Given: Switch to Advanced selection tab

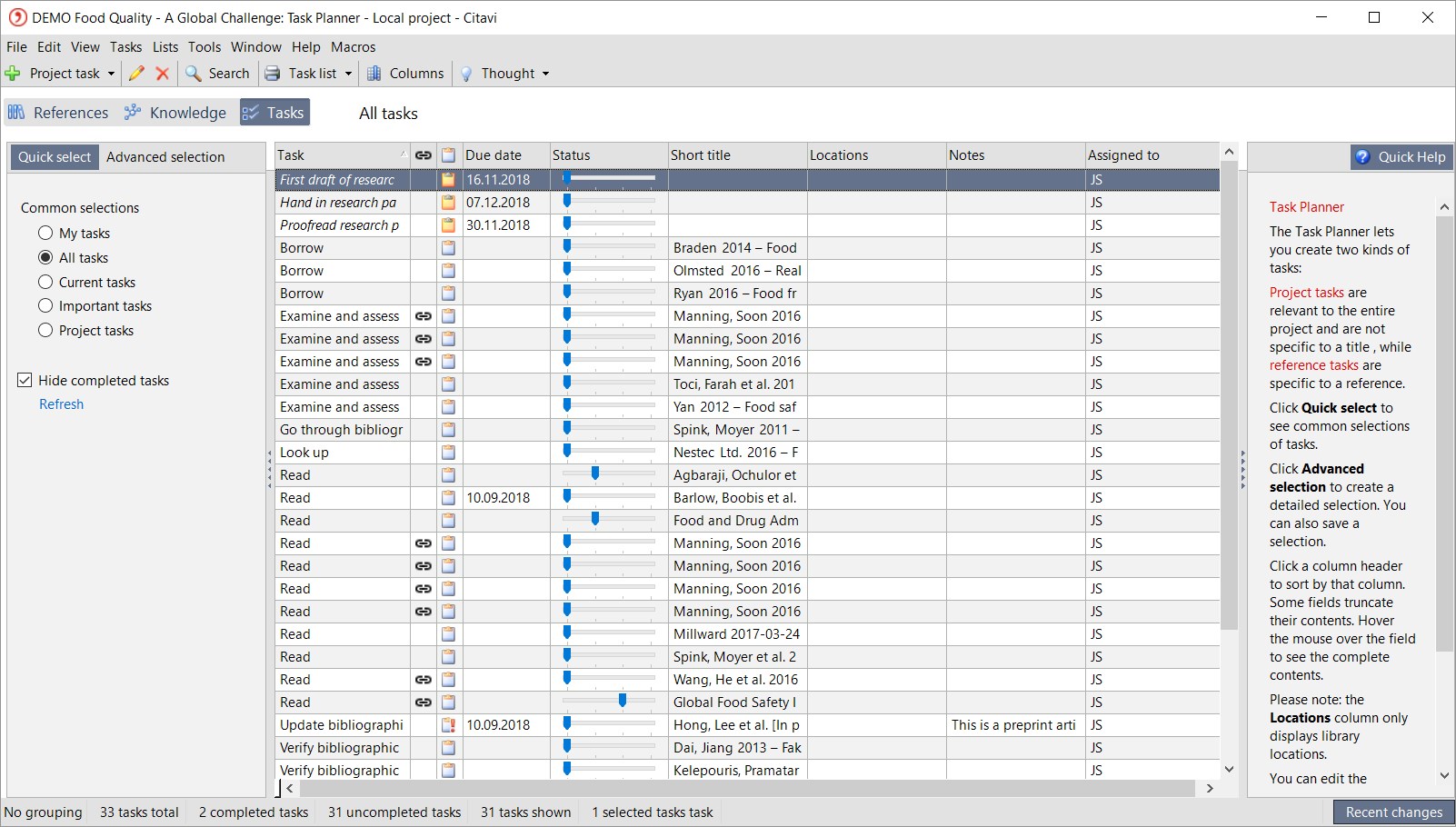Looking at the screenshot, I should click(165, 157).
